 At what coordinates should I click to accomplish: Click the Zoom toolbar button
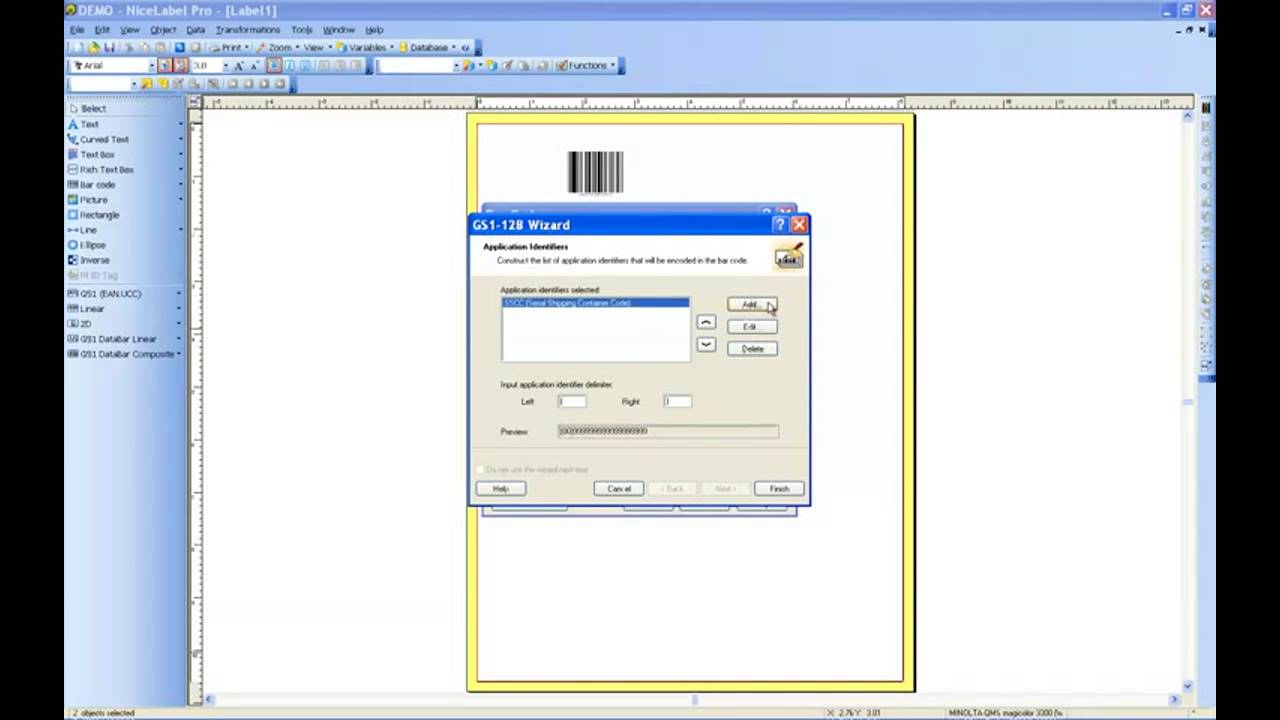(274, 47)
